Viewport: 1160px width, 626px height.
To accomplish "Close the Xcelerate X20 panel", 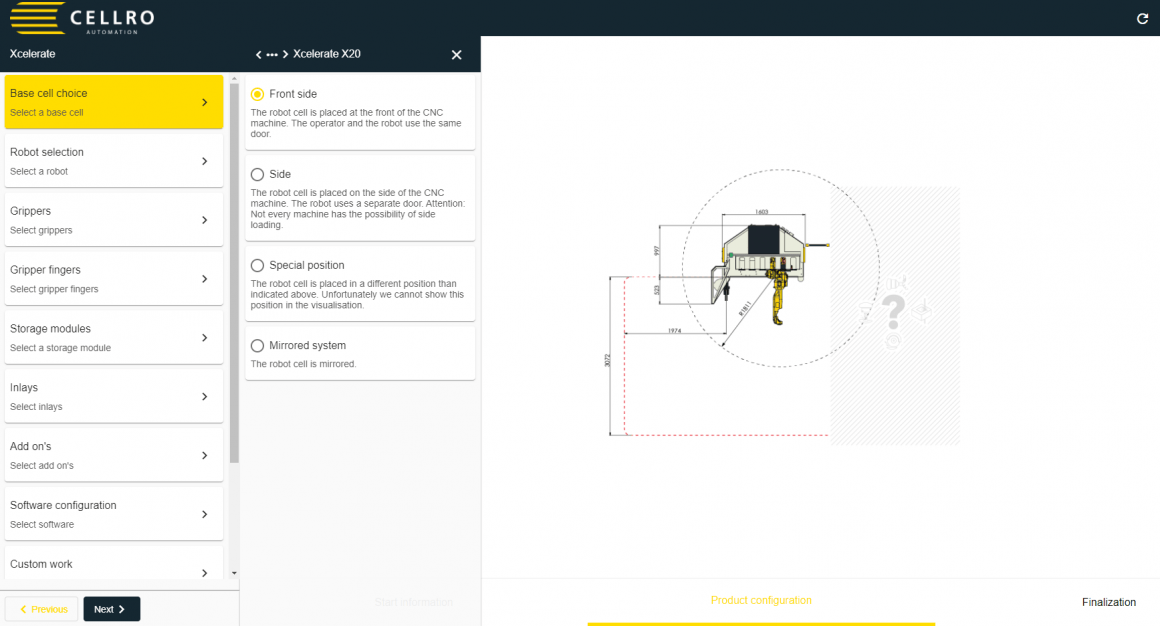I will (456, 55).
